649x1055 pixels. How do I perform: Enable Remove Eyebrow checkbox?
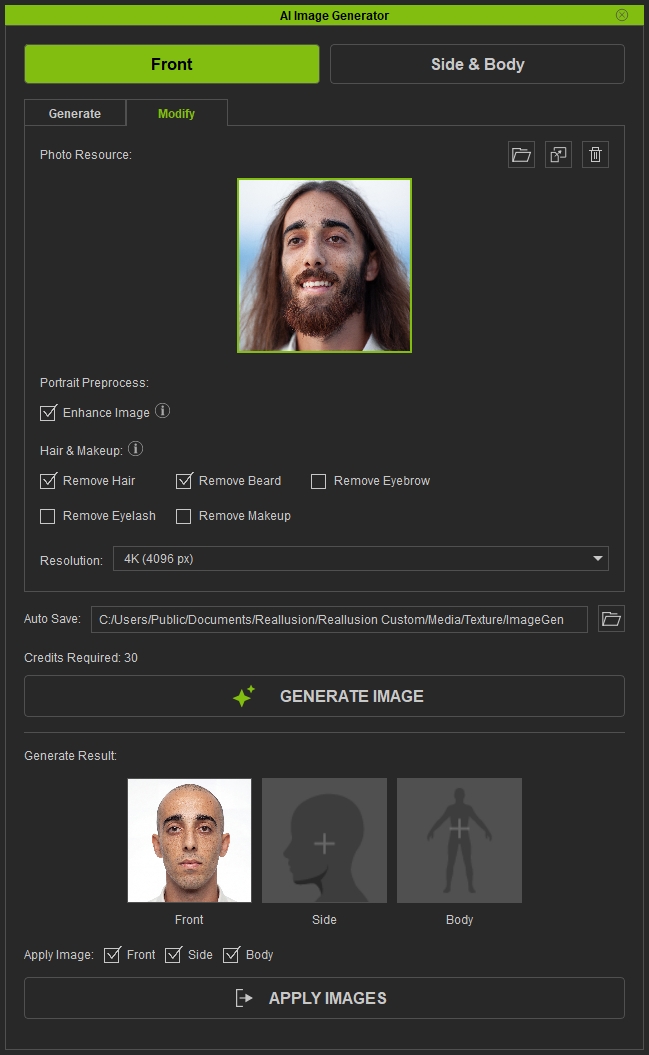[x=318, y=481]
